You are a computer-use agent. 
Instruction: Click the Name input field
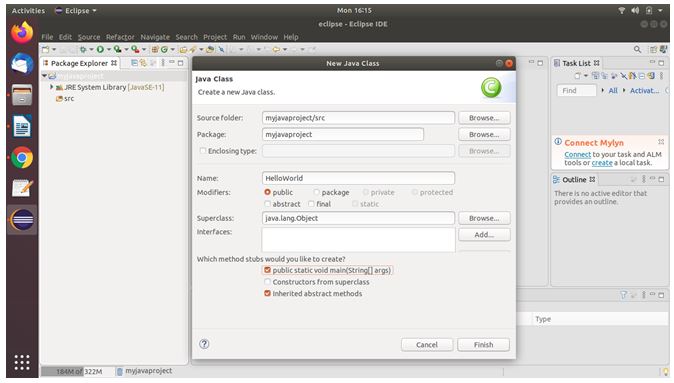pyautogui.click(x=358, y=178)
